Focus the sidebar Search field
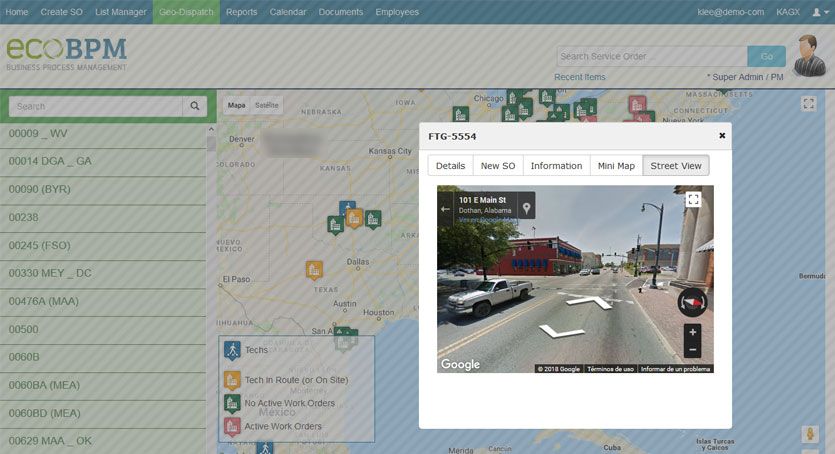 point(96,106)
